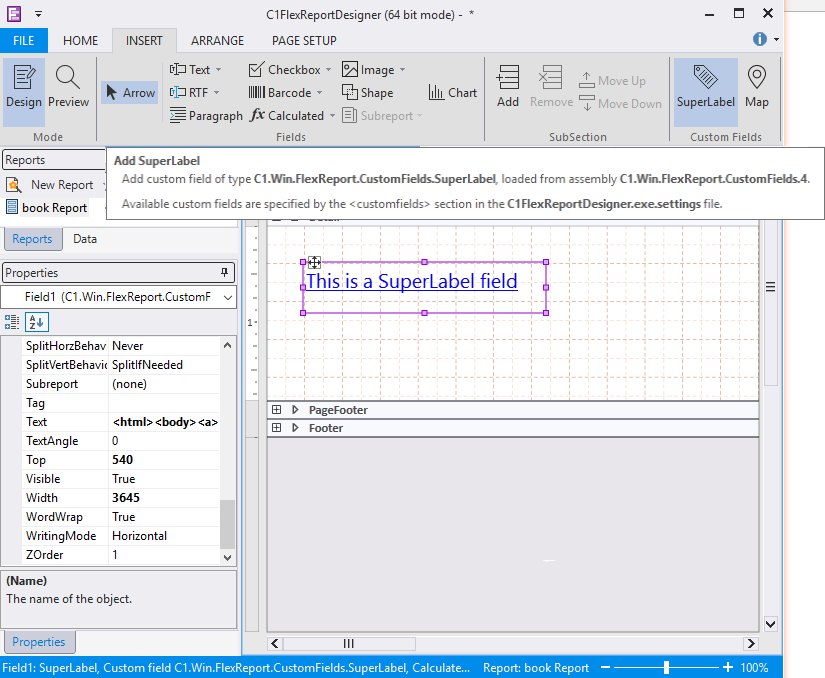This screenshot has width=825, height=678.
Task: Insert an Image field
Action: pos(368,69)
